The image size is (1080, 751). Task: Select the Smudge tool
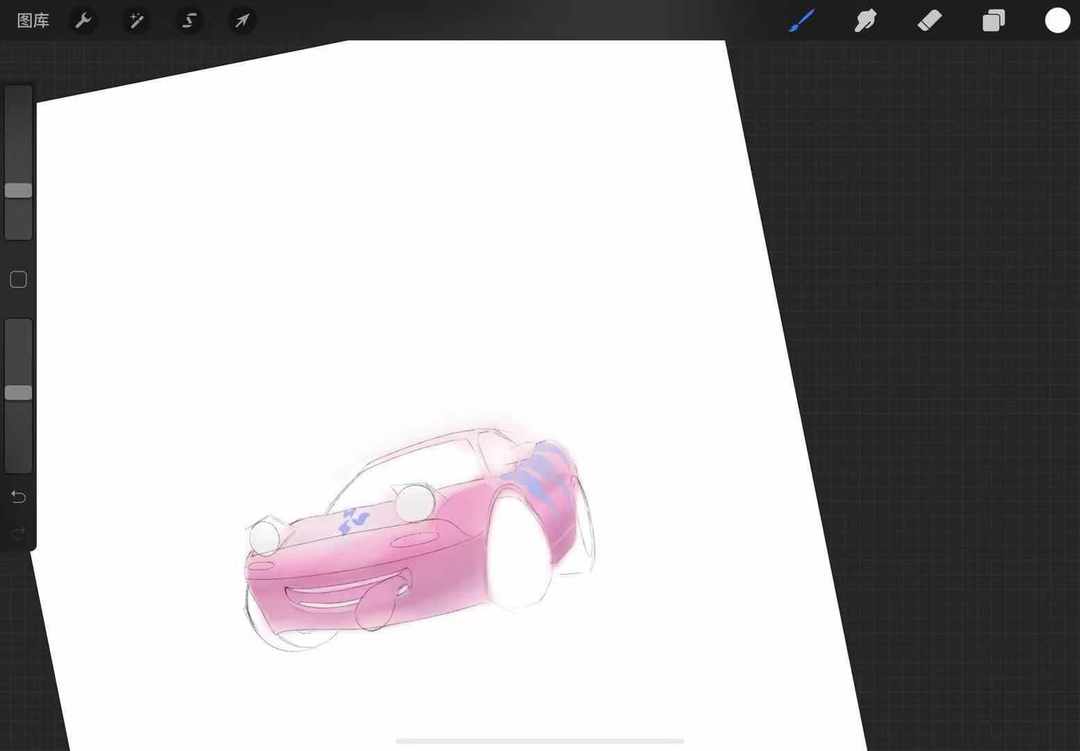click(x=866, y=21)
